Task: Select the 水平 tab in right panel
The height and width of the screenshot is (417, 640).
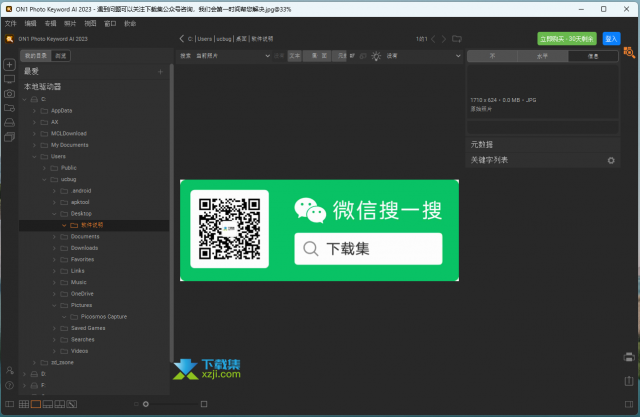Action: click(x=542, y=56)
